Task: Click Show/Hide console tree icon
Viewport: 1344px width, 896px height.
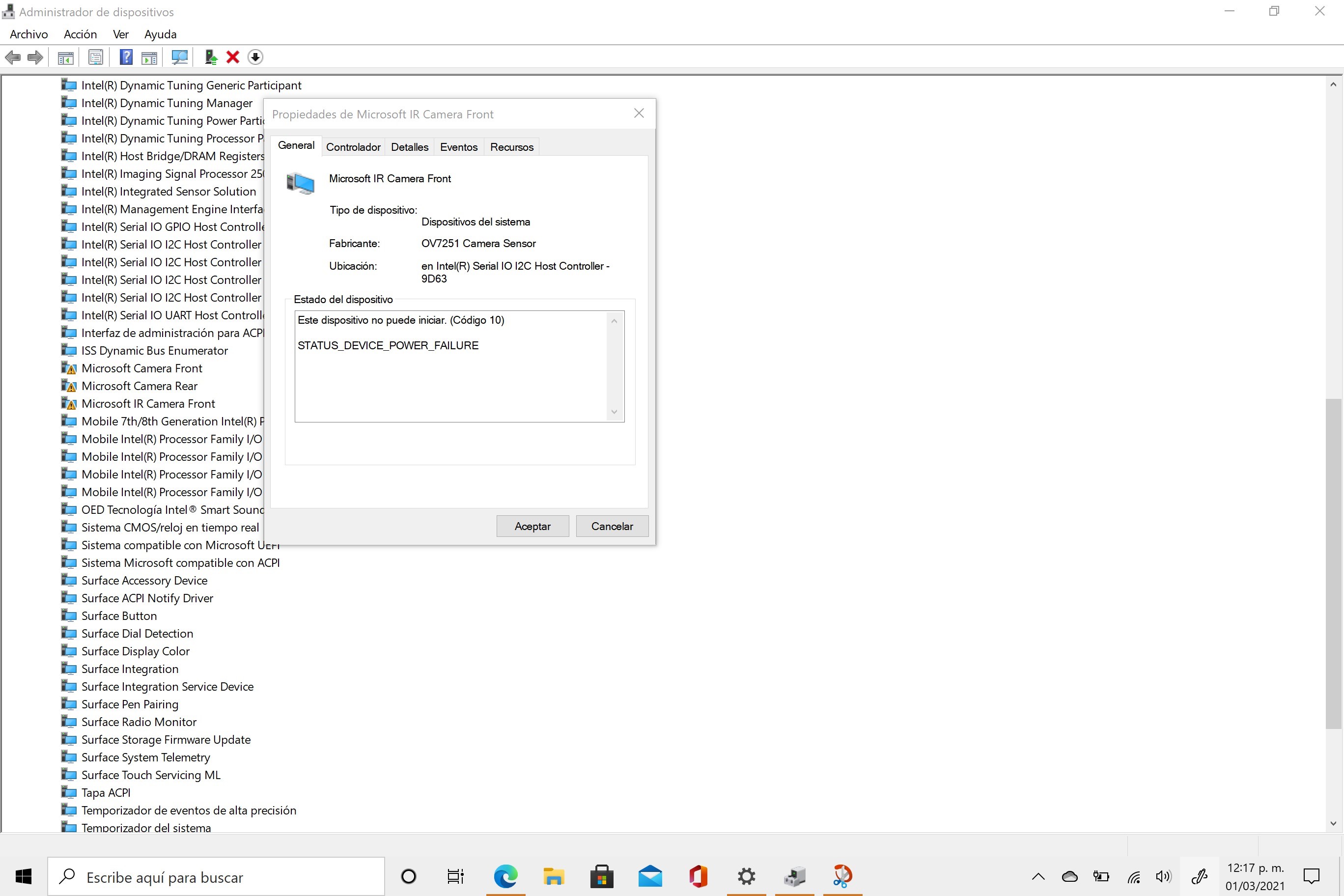Action: click(66, 57)
